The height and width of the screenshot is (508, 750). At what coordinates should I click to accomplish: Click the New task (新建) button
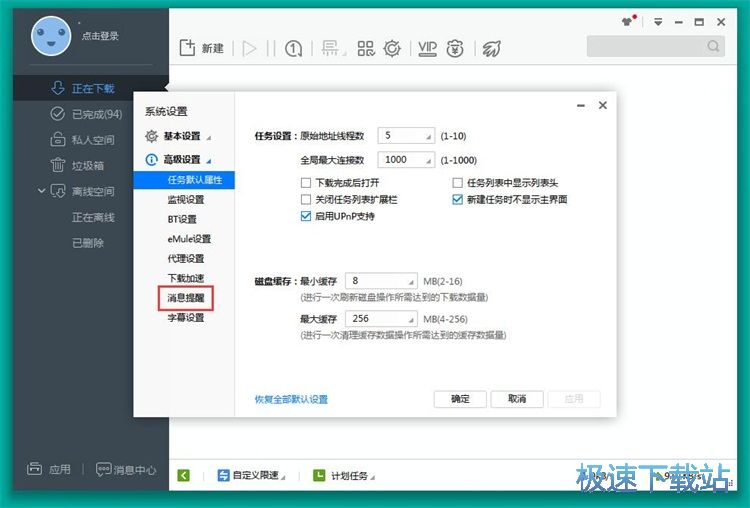point(201,48)
